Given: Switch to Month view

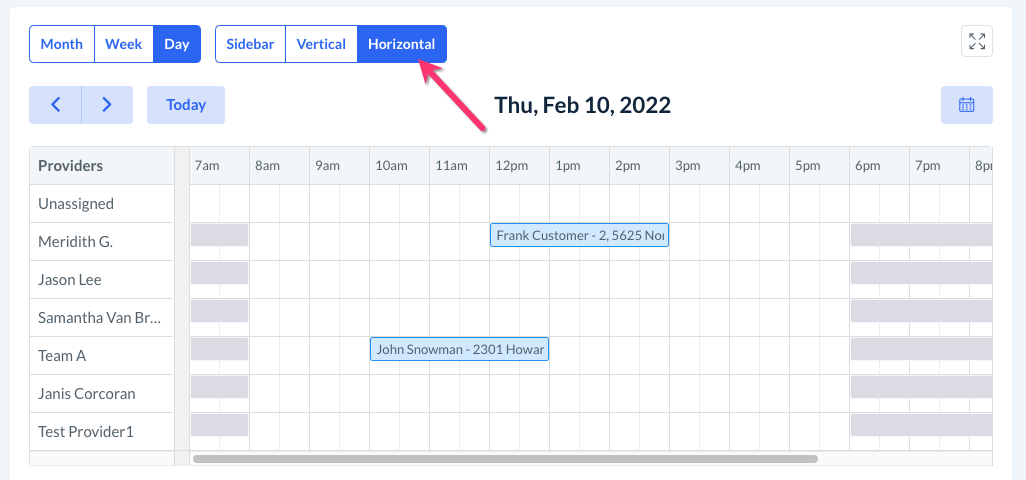Looking at the screenshot, I should 62,44.
